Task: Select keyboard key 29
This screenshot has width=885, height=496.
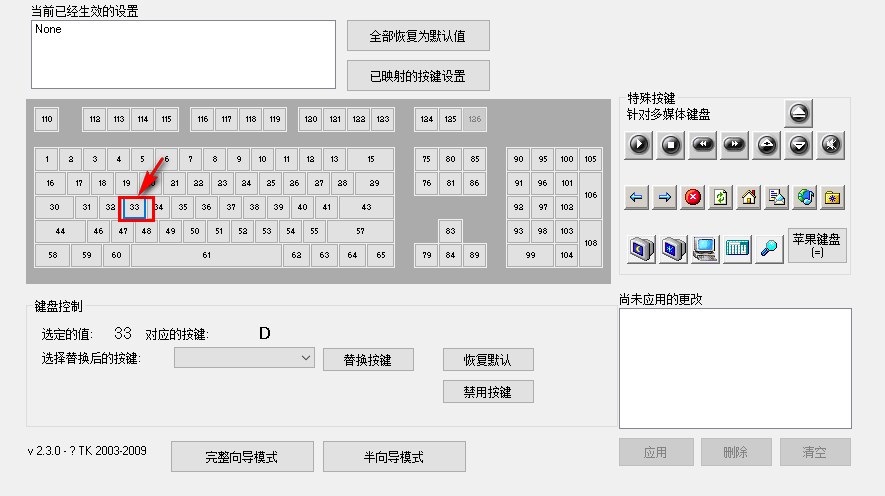Action: pos(375,183)
